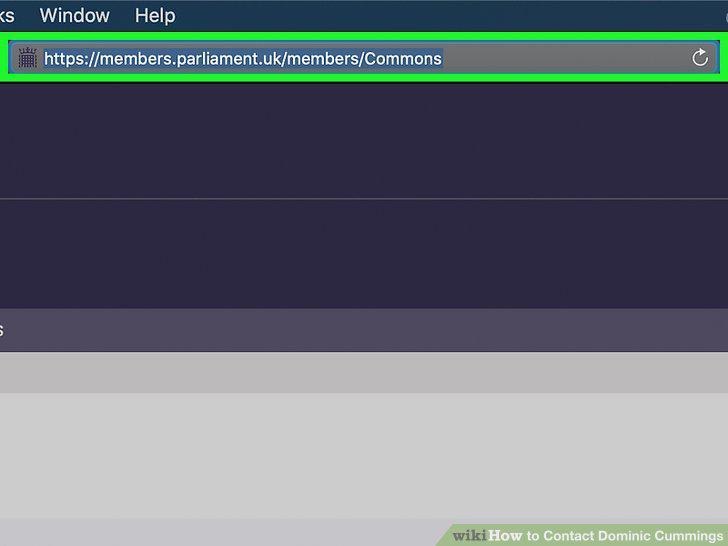
Task: Open the Window menu
Action: 74,16
